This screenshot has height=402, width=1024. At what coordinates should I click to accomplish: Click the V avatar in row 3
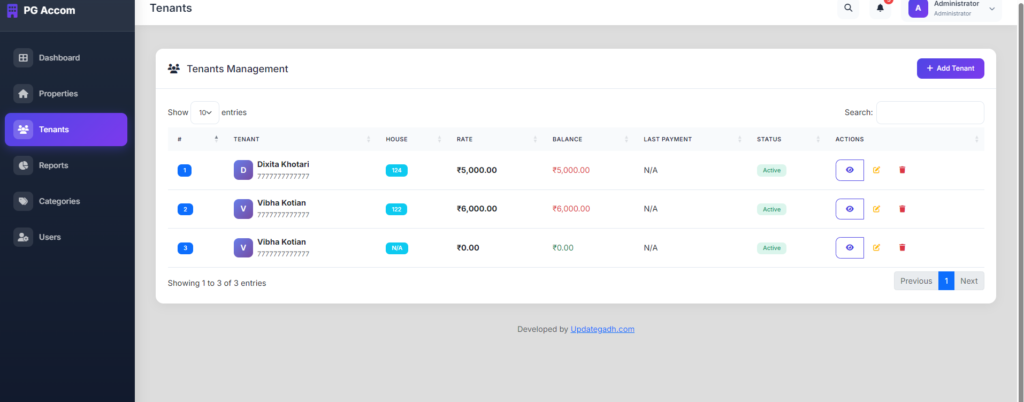pyautogui.click(x=243, y=248)
